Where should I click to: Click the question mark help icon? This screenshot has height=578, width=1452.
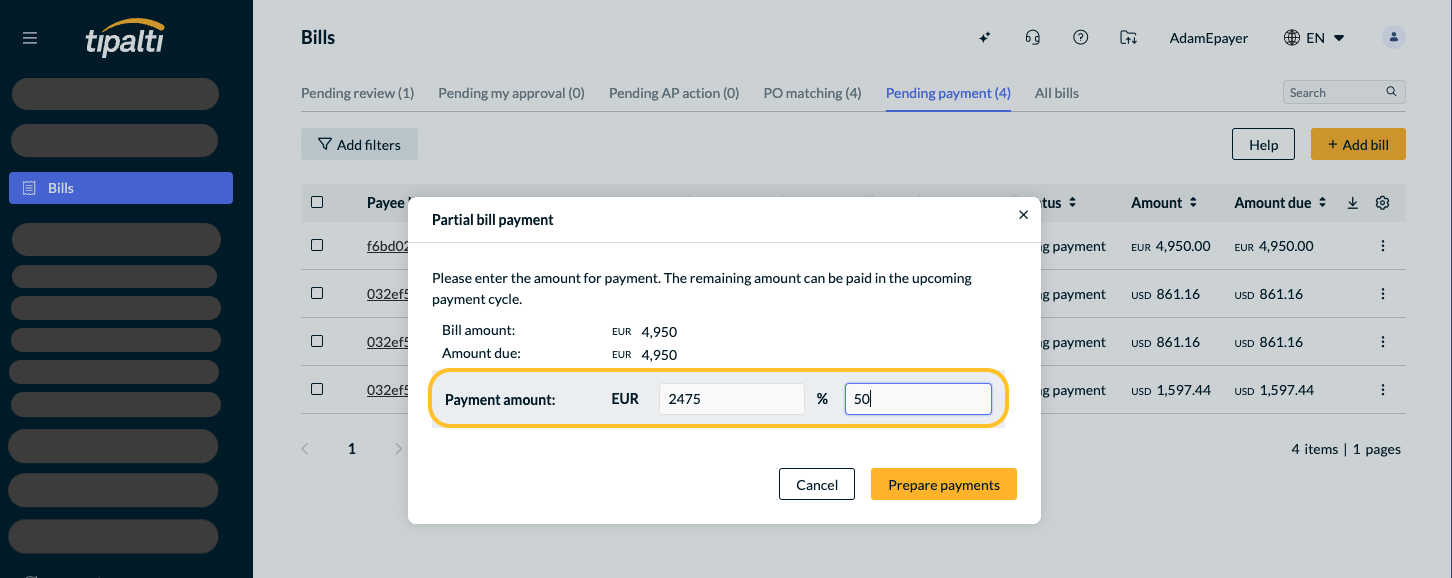coord(1080,38)
